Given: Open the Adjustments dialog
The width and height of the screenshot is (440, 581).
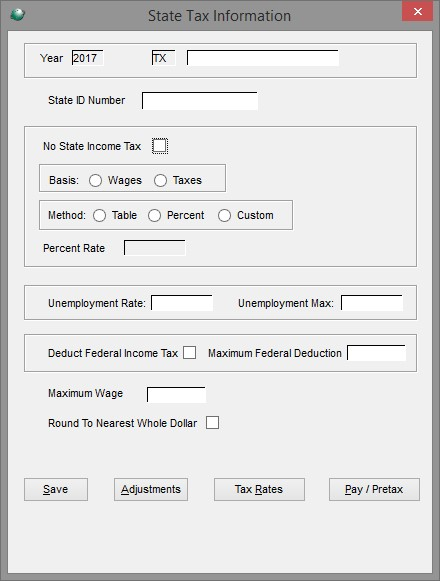Looking at the screenshot, I should [x=151, y=489].
